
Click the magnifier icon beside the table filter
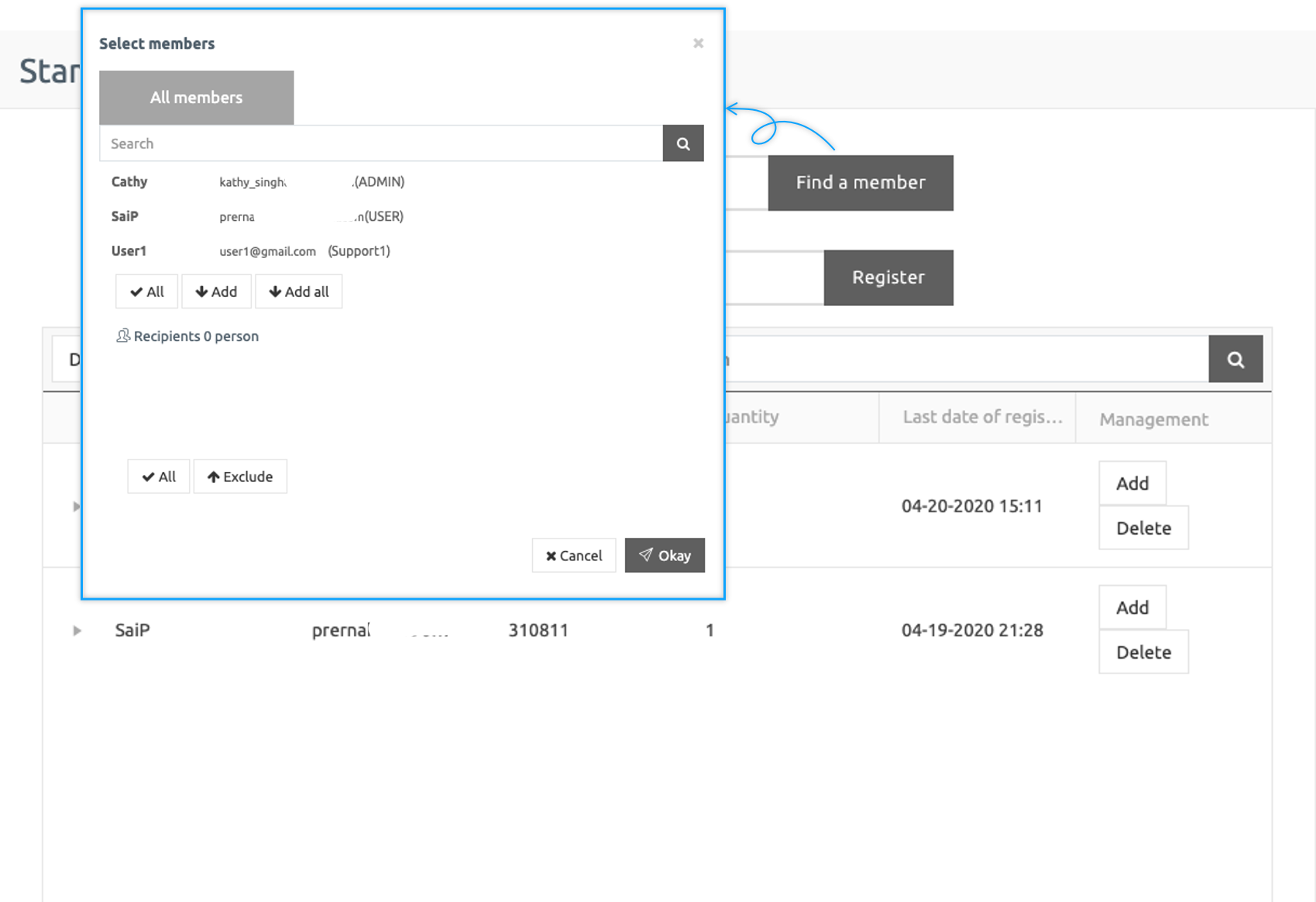click(1235, 359)
